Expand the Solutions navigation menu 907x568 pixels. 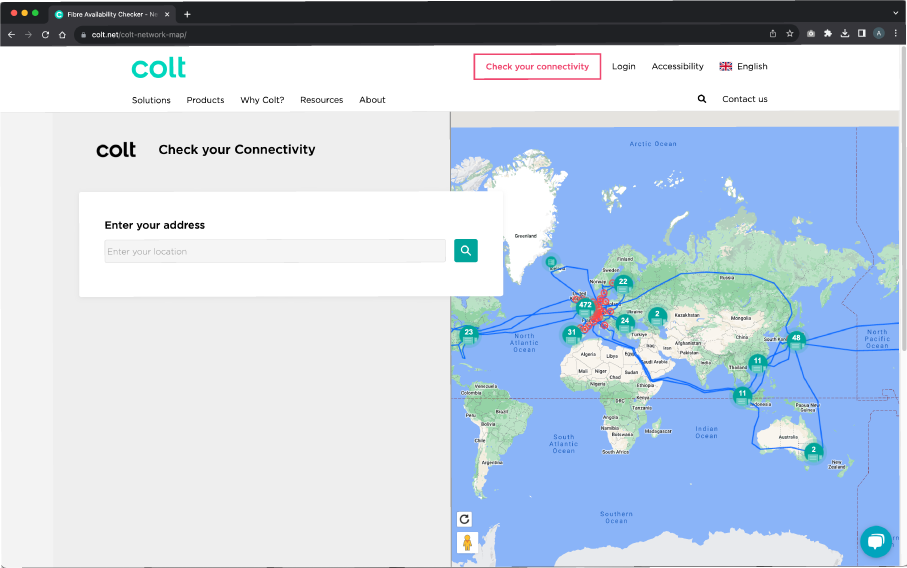[151, 100]
